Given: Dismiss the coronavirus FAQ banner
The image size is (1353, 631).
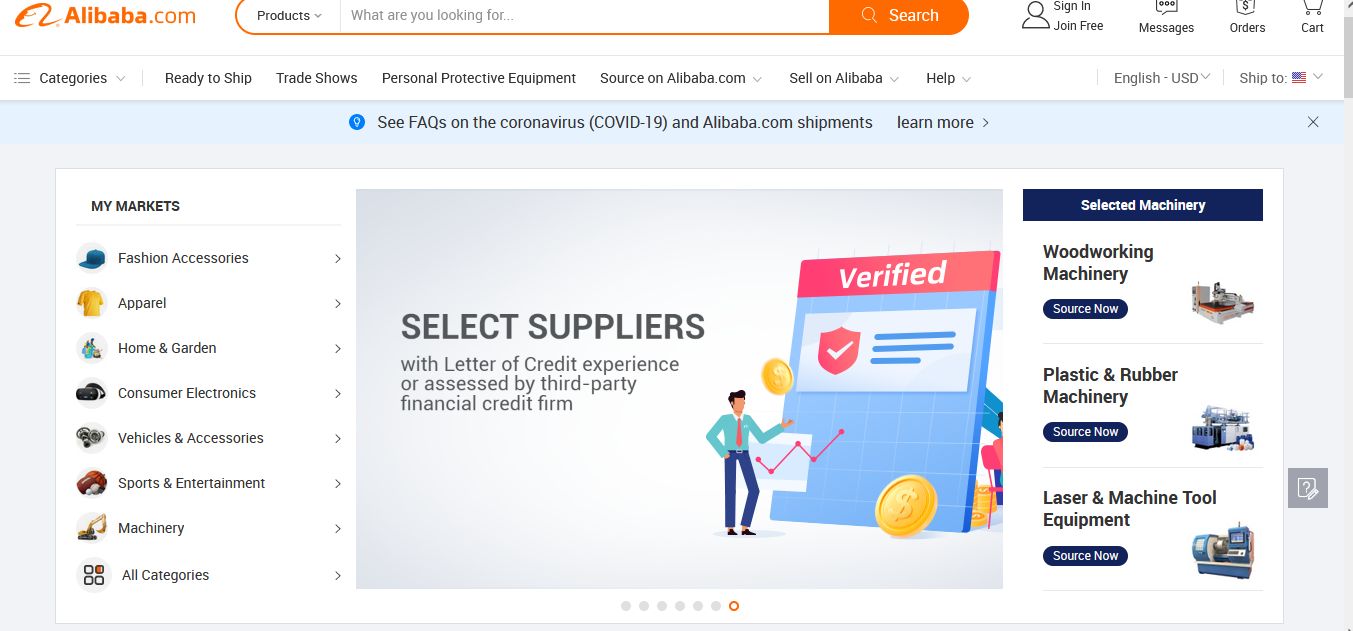Looking at the screenshot, I should (1313, 122).
